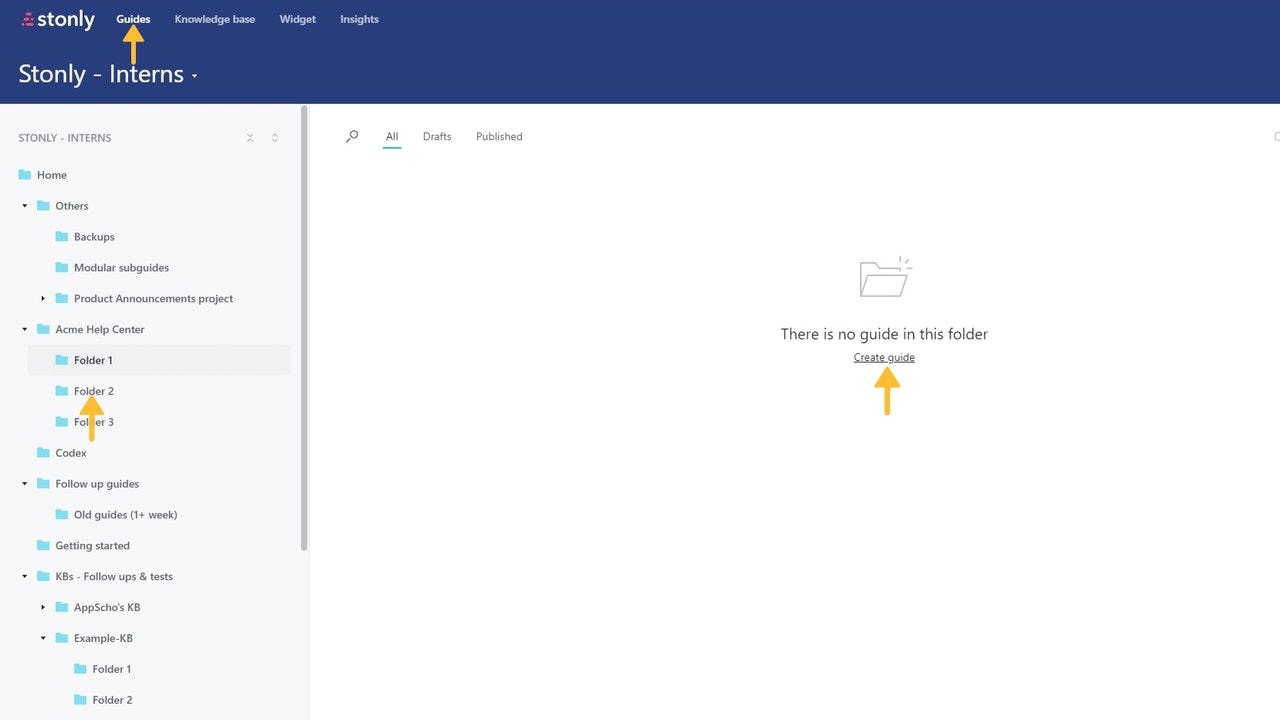1280x720 pixels.
Task: Go to the Guides tab
Action: 133,19
